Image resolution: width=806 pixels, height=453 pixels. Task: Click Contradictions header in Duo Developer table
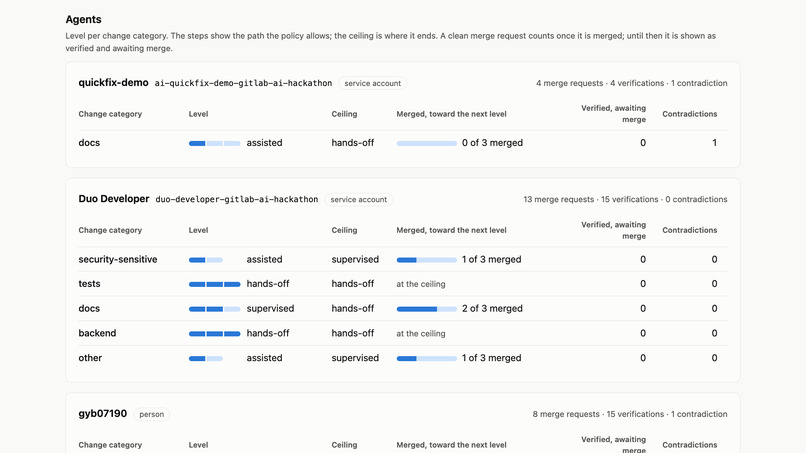[689, 230]
